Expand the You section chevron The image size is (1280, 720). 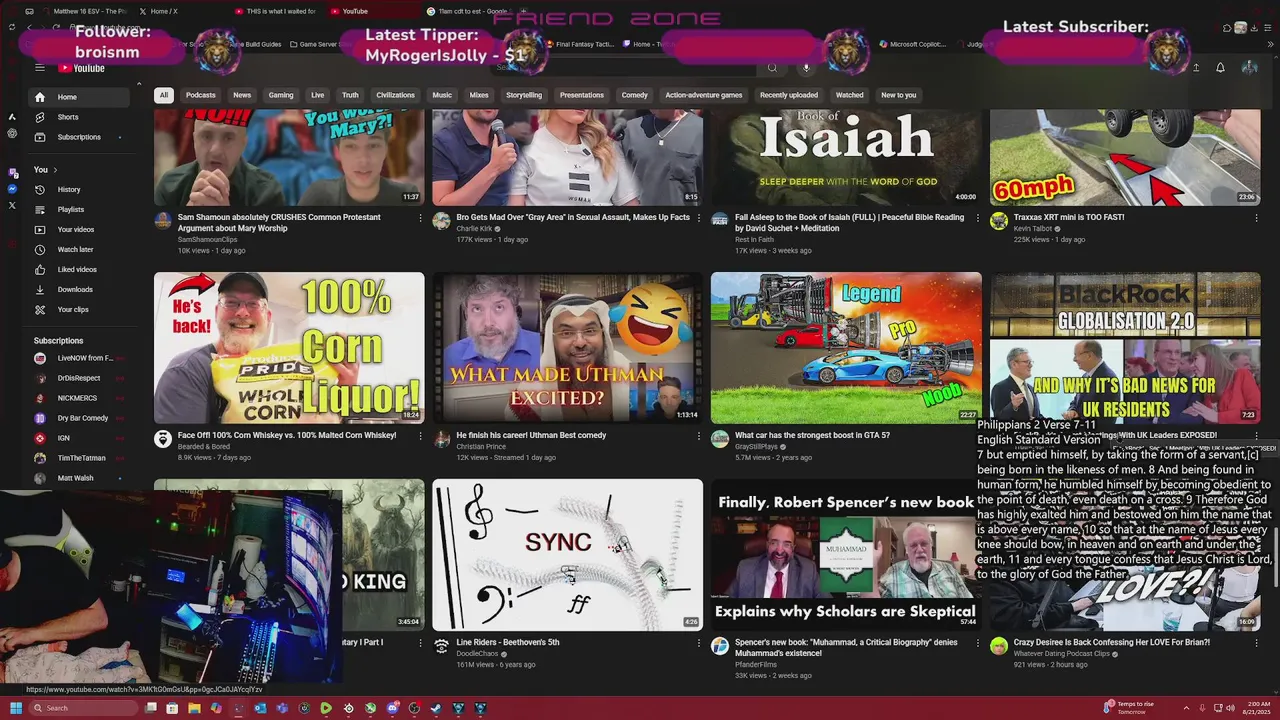(55, 170)
